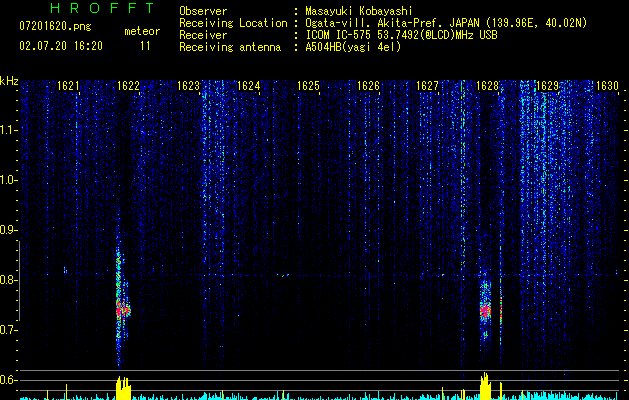Click the 'Observer' label
The width and height of the screenshot is (629, 400).
tap(203, 11)
